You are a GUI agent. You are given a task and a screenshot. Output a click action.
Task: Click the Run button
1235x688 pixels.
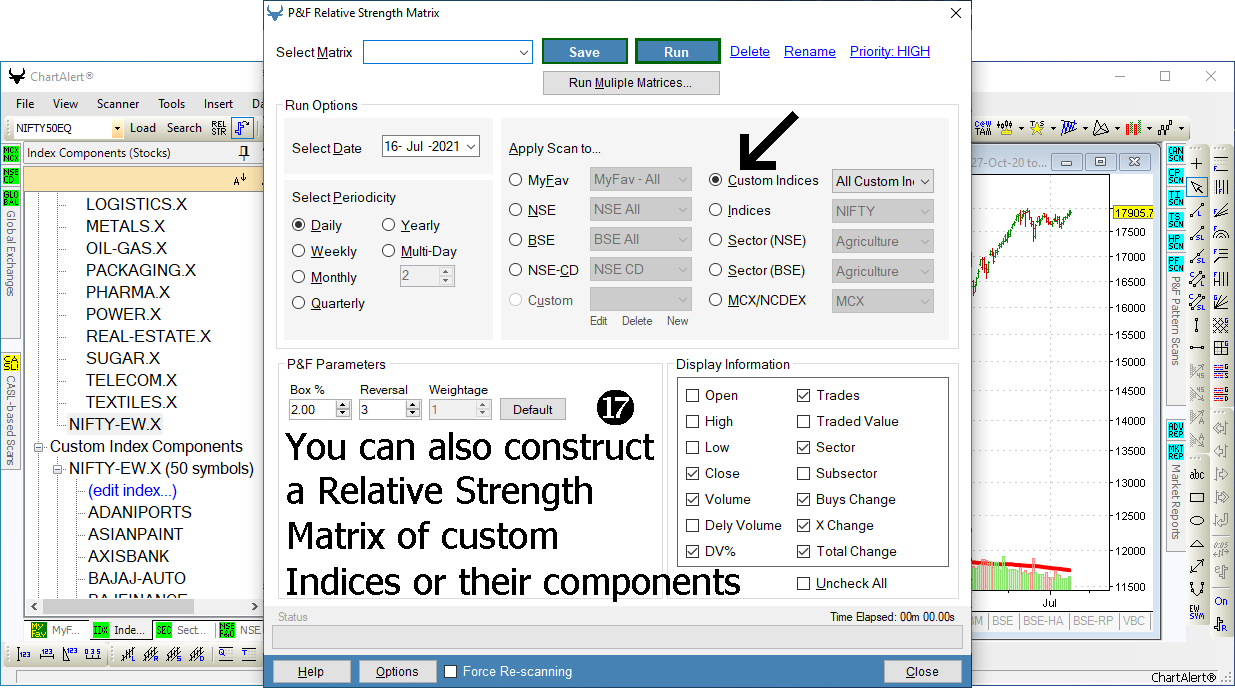677,52
